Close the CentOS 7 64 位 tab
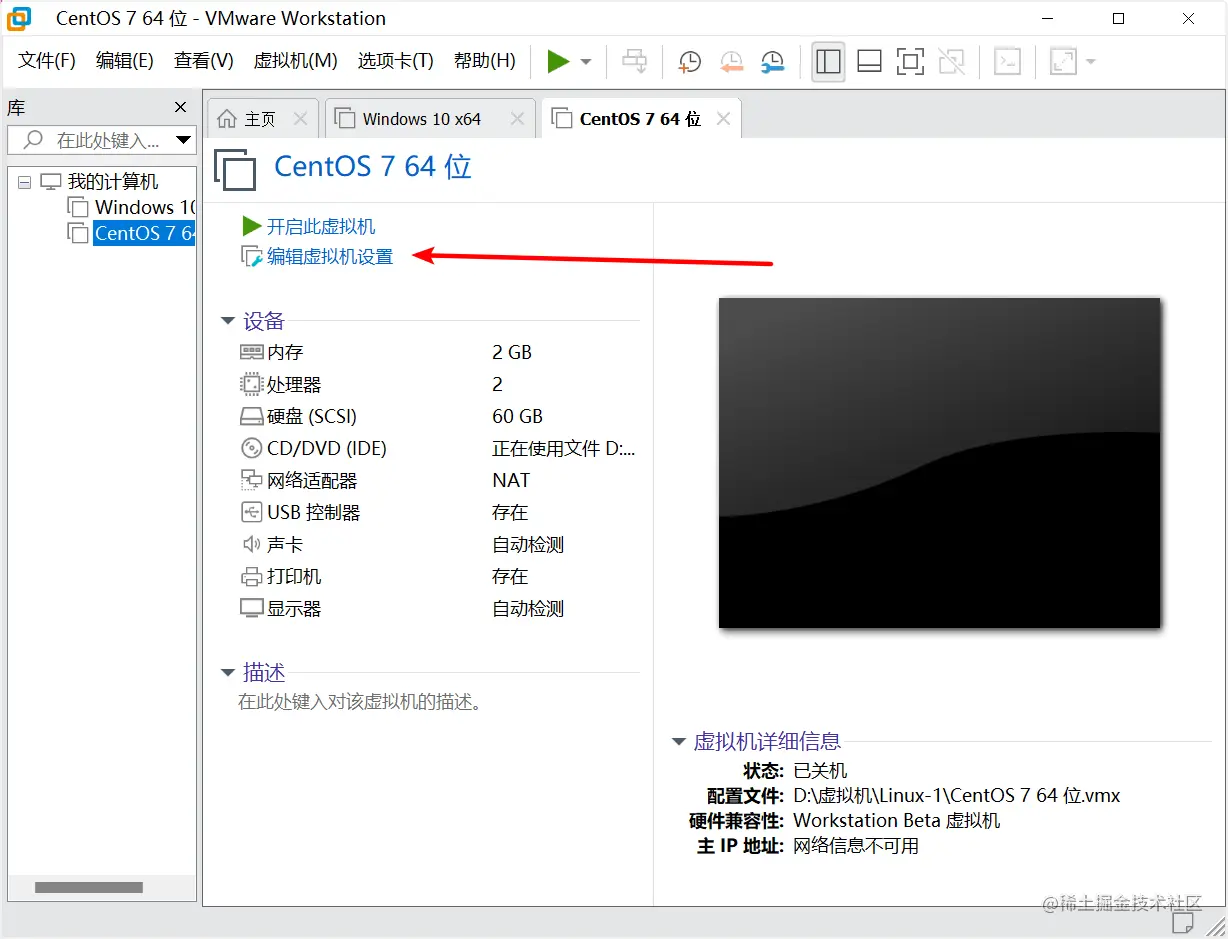Screen dimensions: 1228x939 [723, 119]
